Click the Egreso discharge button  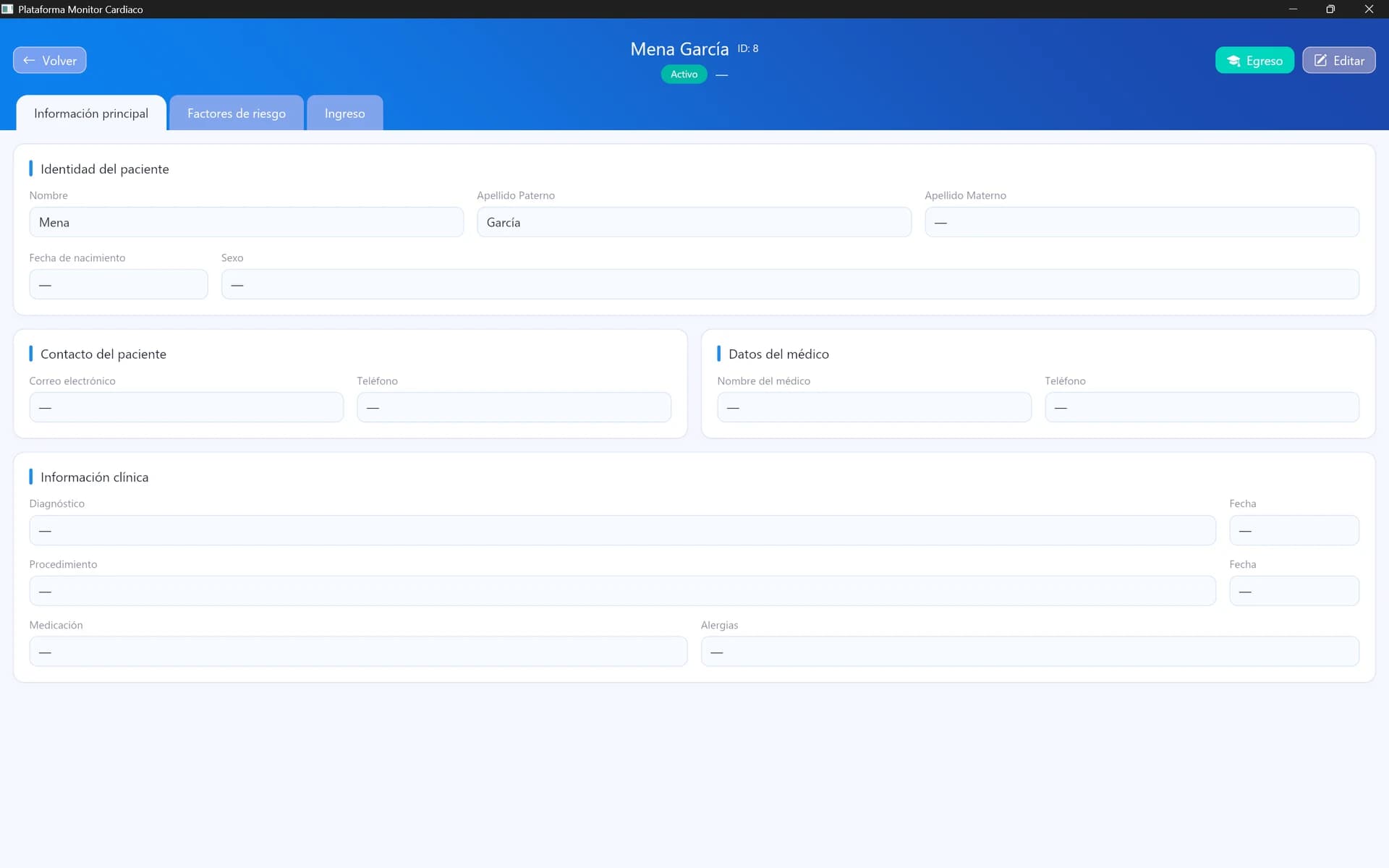click(1254, 60)
